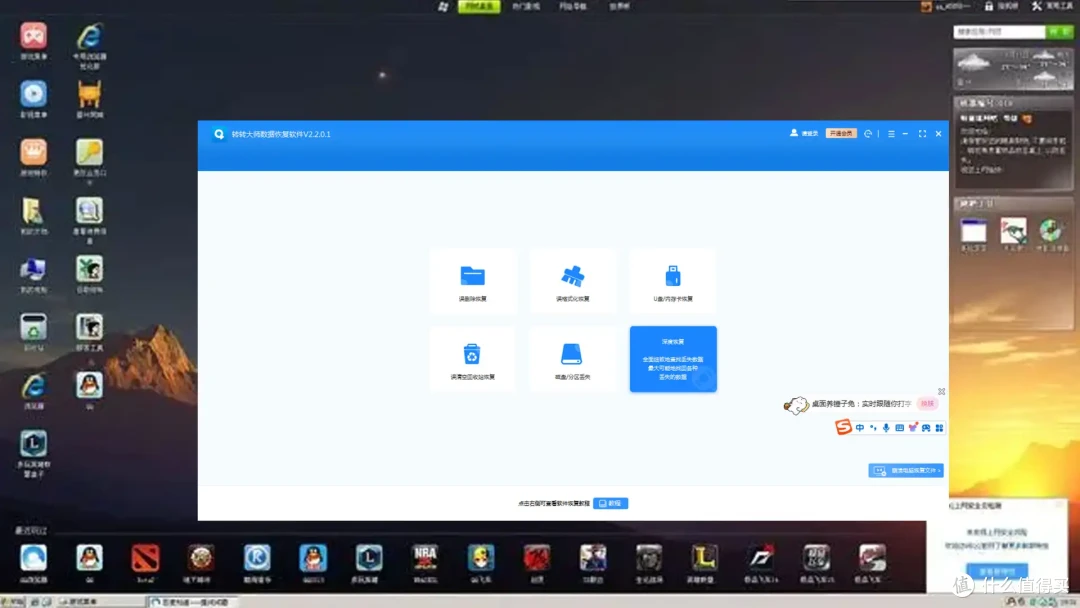Open the format recovery broom tile
This screenshot has width=1080, height=608.
click(572, 282)
